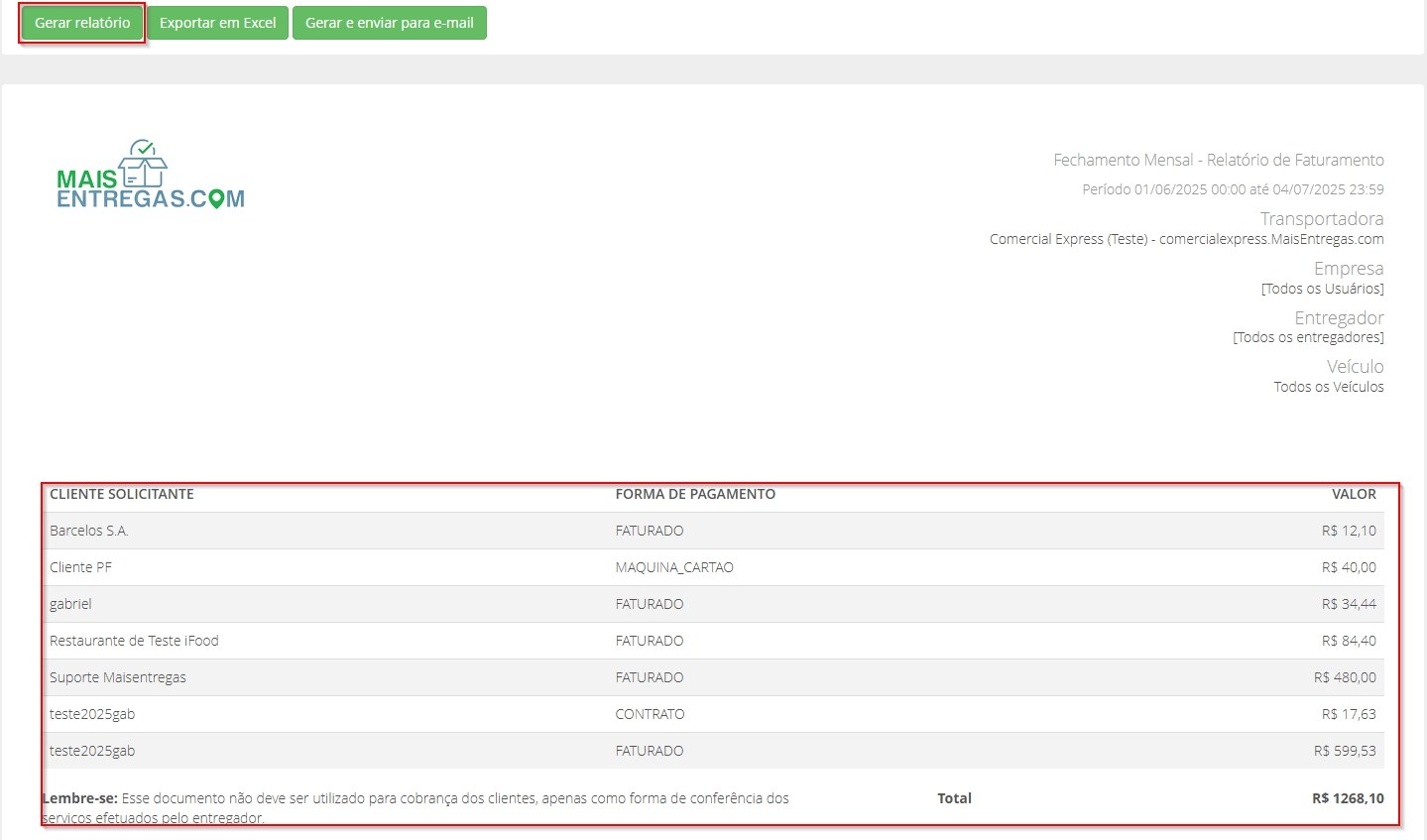Click the R$ 599,53 value cell
The image size is (1427, 840).
coord(1345,751)
